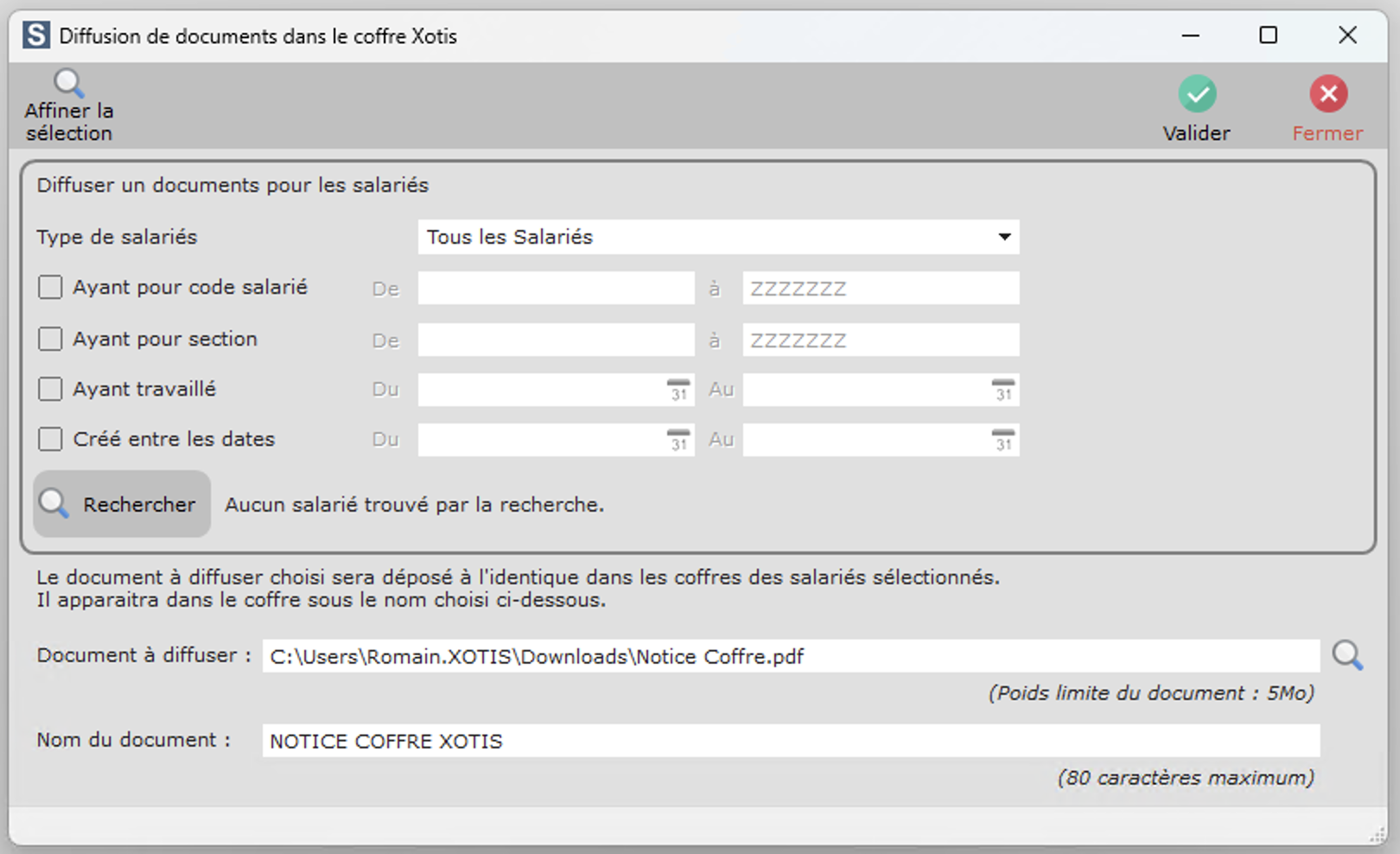
Task: Browse for document using magnifier icon
Action: (x=1346, y=656)
